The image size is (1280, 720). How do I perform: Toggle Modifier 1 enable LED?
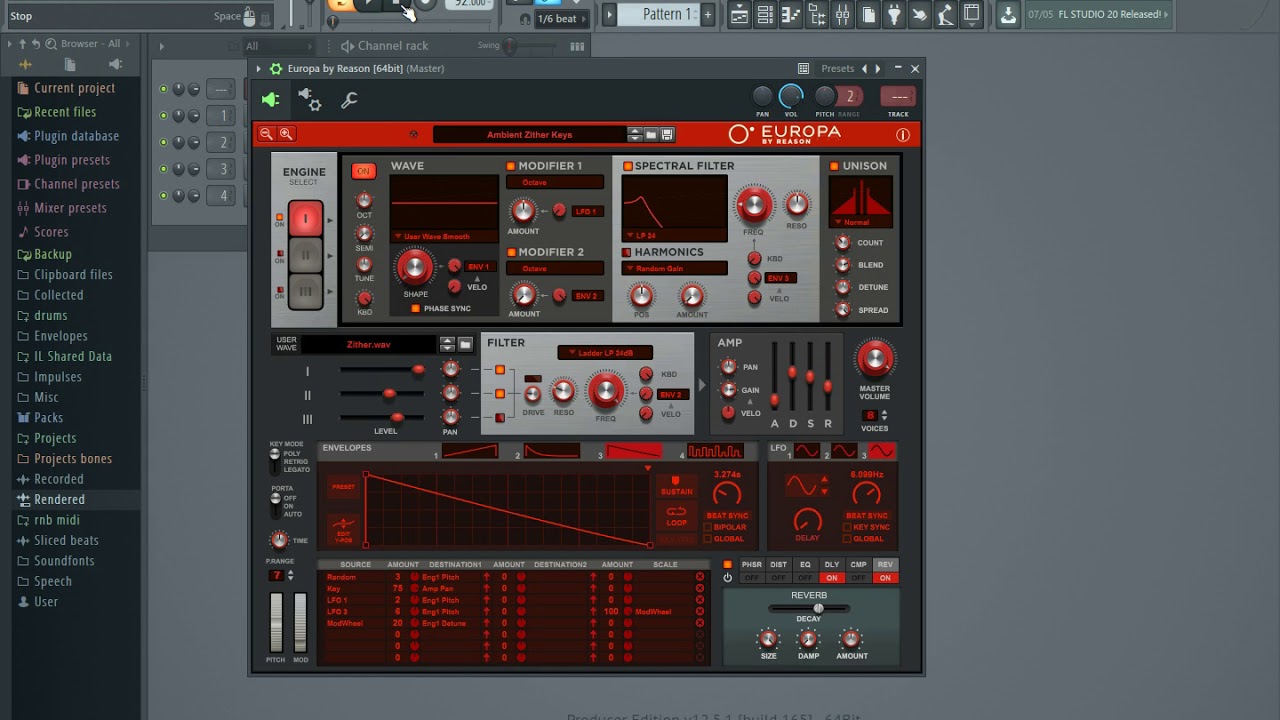pyautogui.click(x=510, y=166)
